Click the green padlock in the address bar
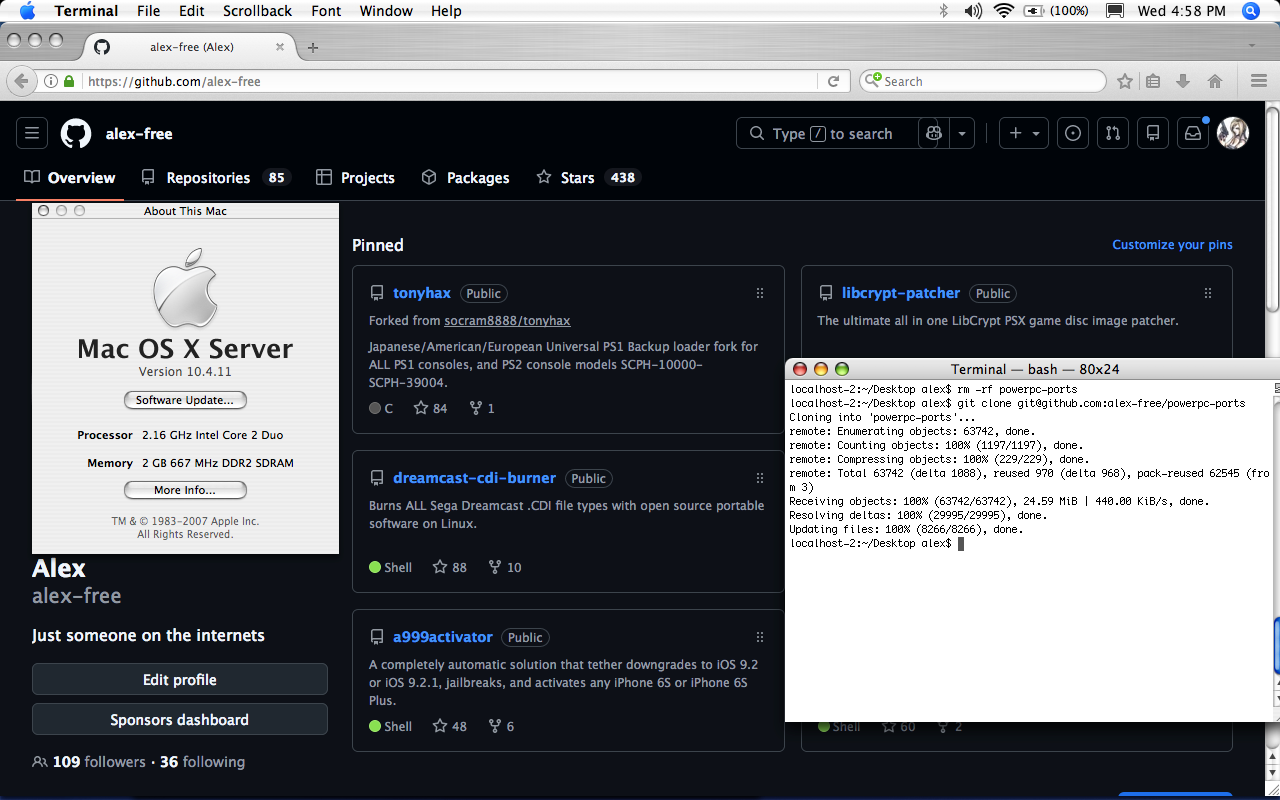 69,81
